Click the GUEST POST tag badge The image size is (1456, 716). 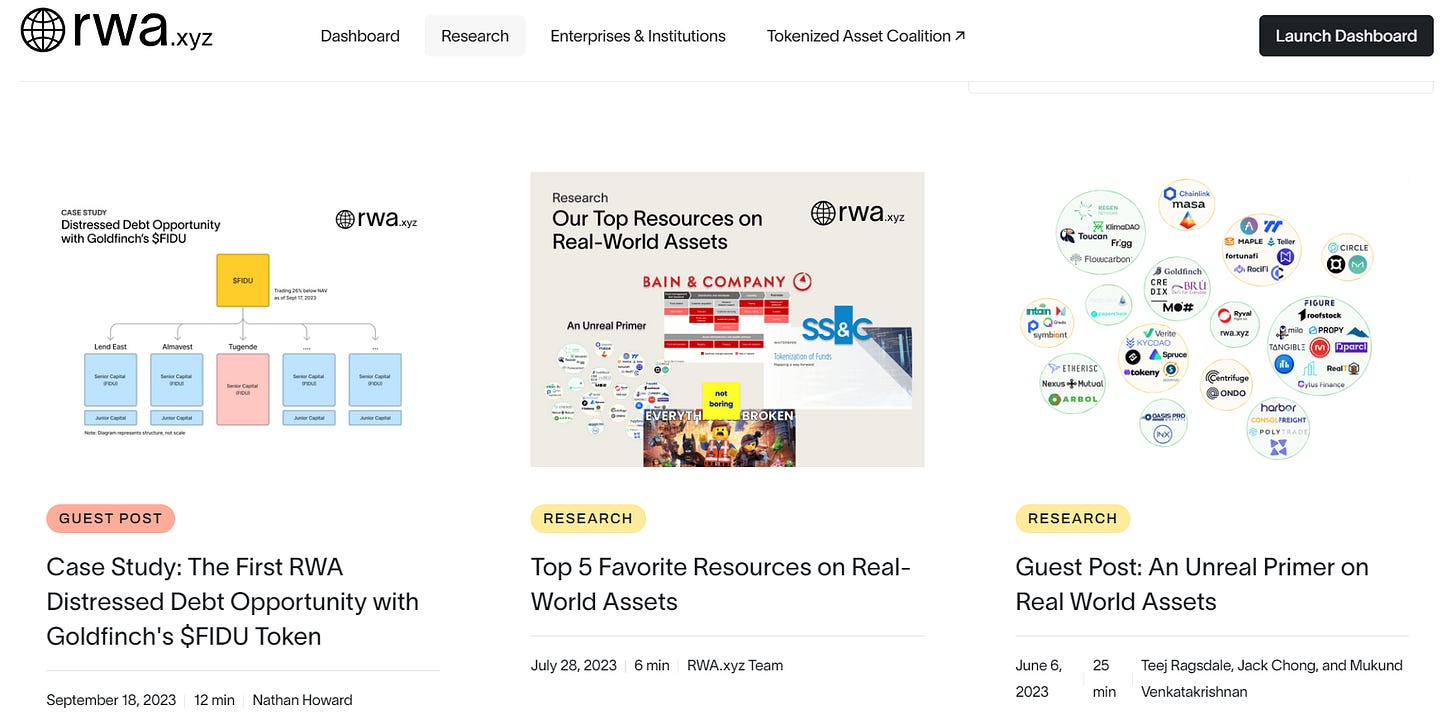coord(110,518)
